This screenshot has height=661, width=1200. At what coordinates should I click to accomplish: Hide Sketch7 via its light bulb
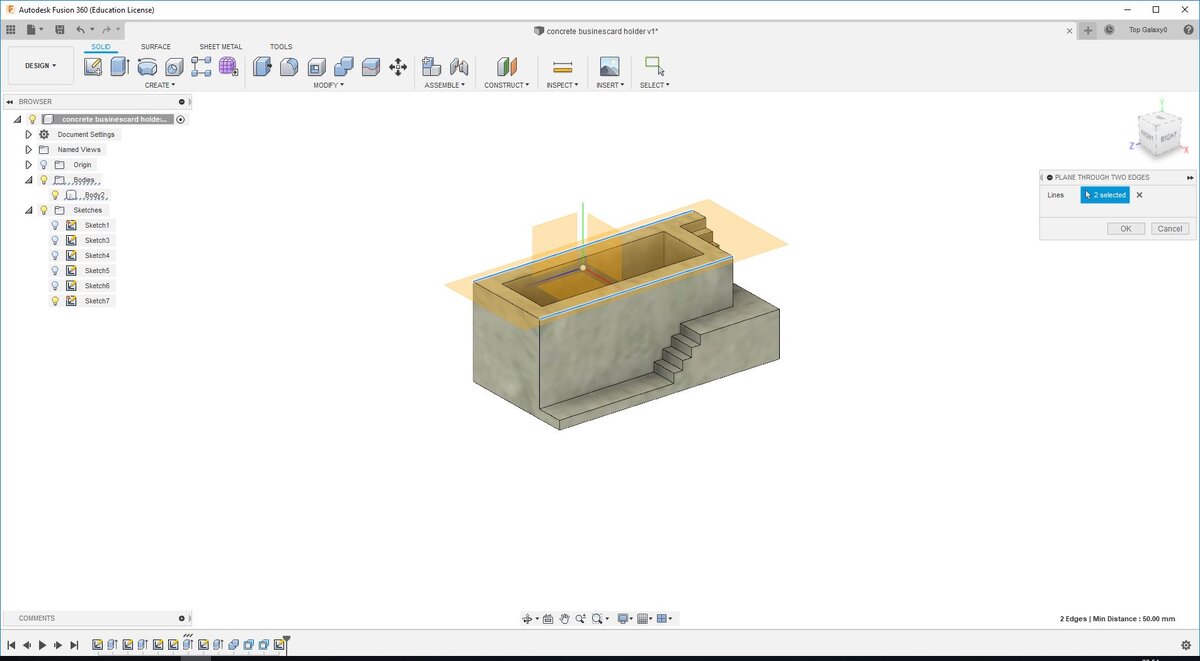coord(55,301)
